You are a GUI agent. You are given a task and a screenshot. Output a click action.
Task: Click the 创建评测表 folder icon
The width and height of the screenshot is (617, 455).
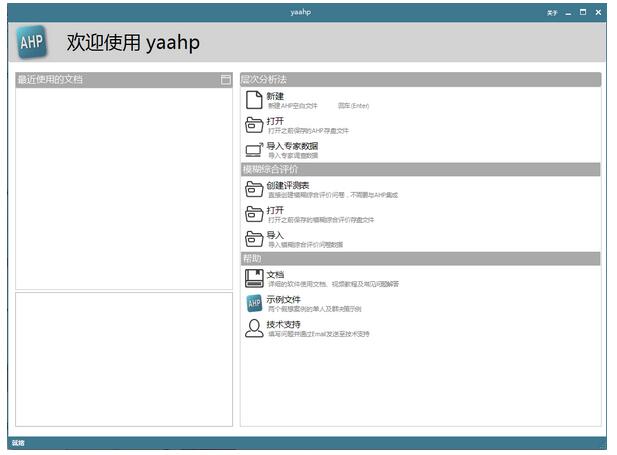pyautogui.click(x=254, y=189)
